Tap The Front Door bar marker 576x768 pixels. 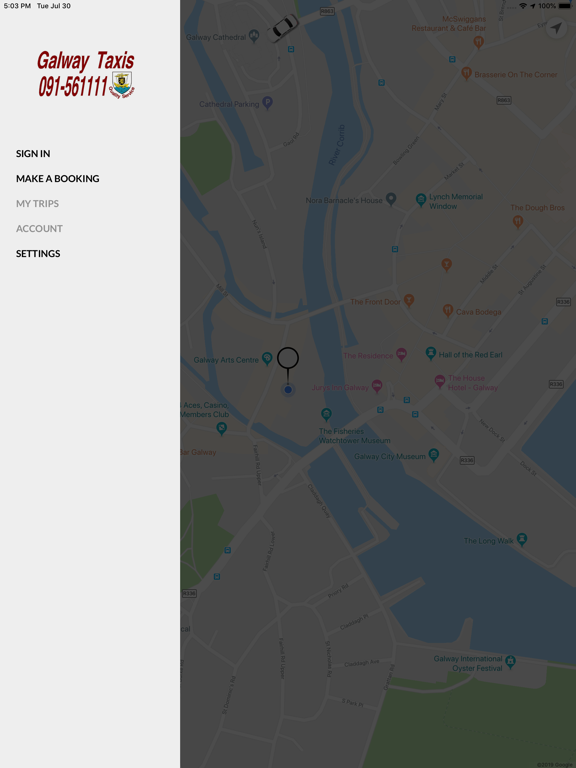point(409,300)
